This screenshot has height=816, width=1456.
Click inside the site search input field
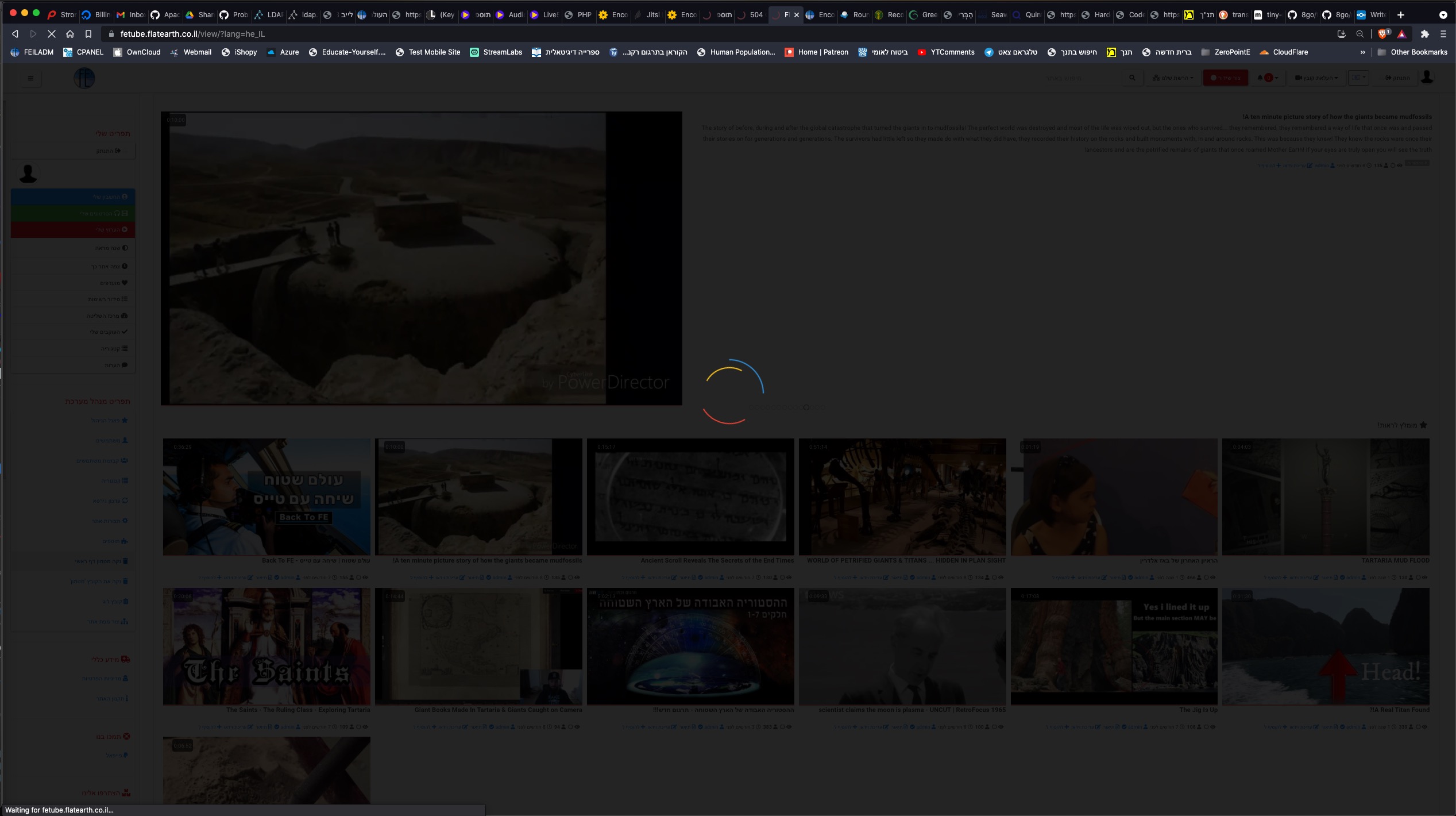coord(1080,78)
